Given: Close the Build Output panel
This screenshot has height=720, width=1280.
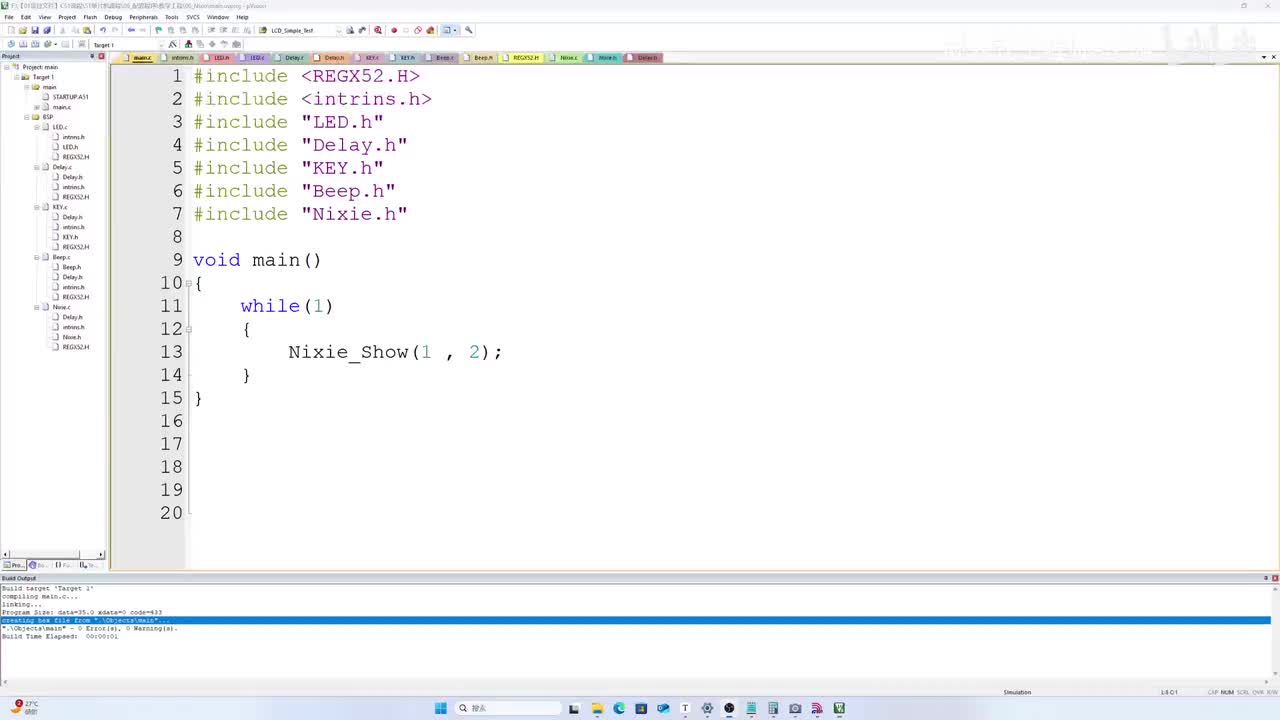Looking at the screenshot, I should tap(1275, 578).
